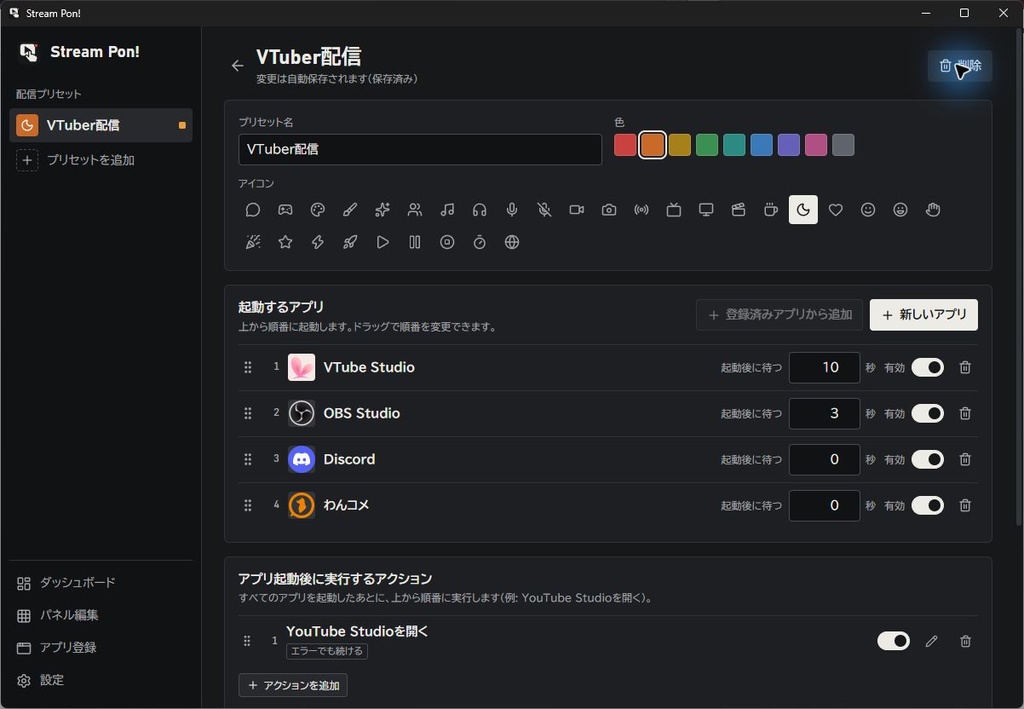
Task: Choose the paintbrush preset icon
Action: [x=350, y=210]
